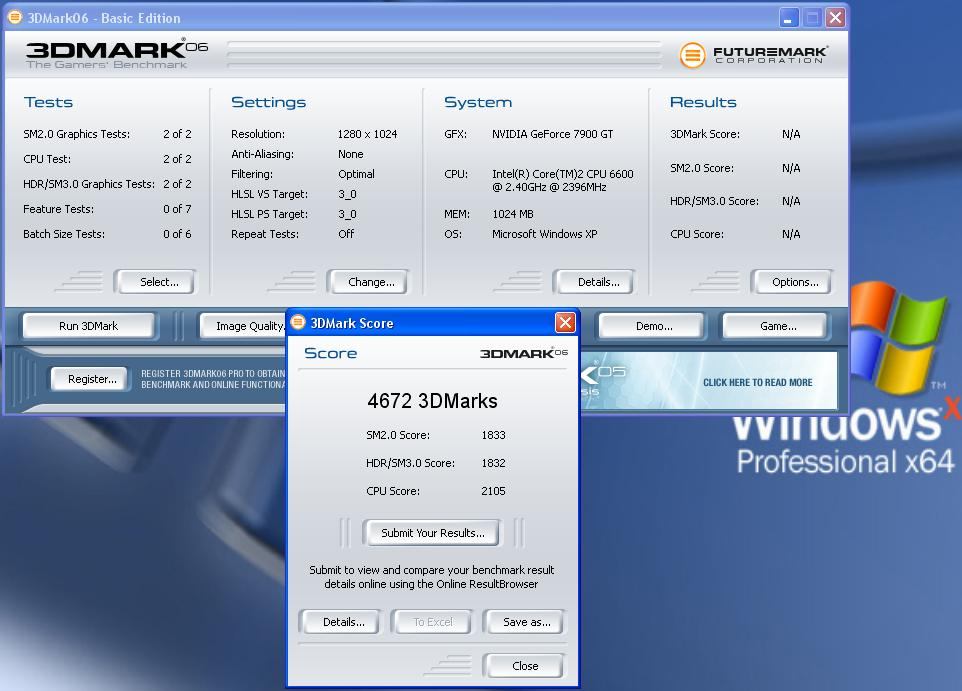Click HDR/SM3.0 Score value 1832

coord(493,463)
